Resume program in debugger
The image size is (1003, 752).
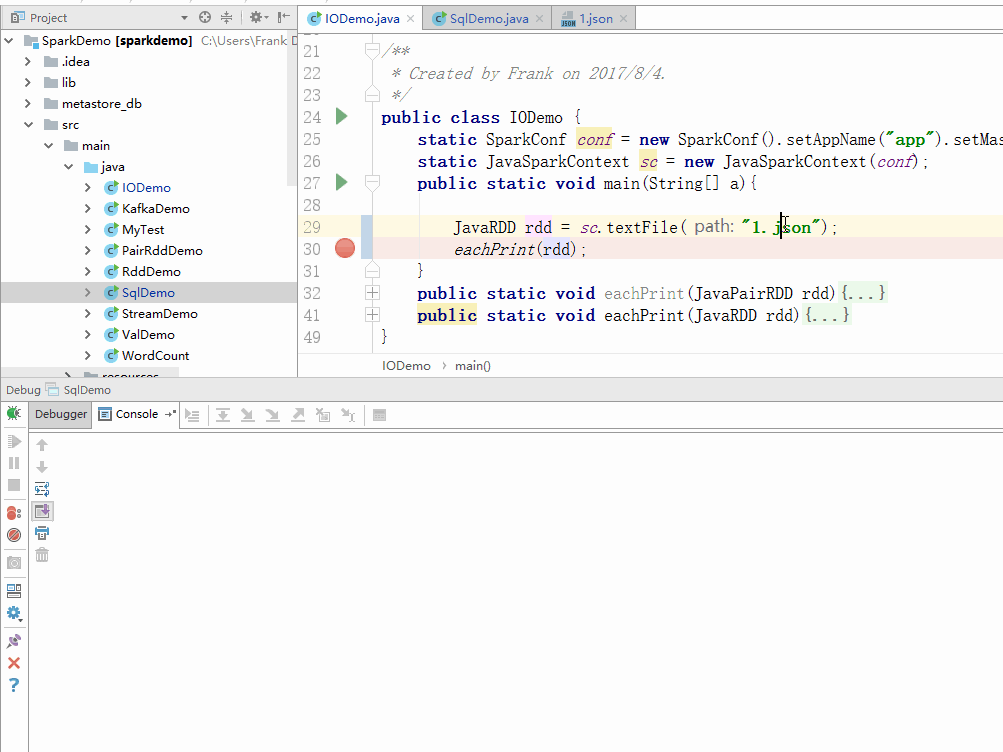14,441
